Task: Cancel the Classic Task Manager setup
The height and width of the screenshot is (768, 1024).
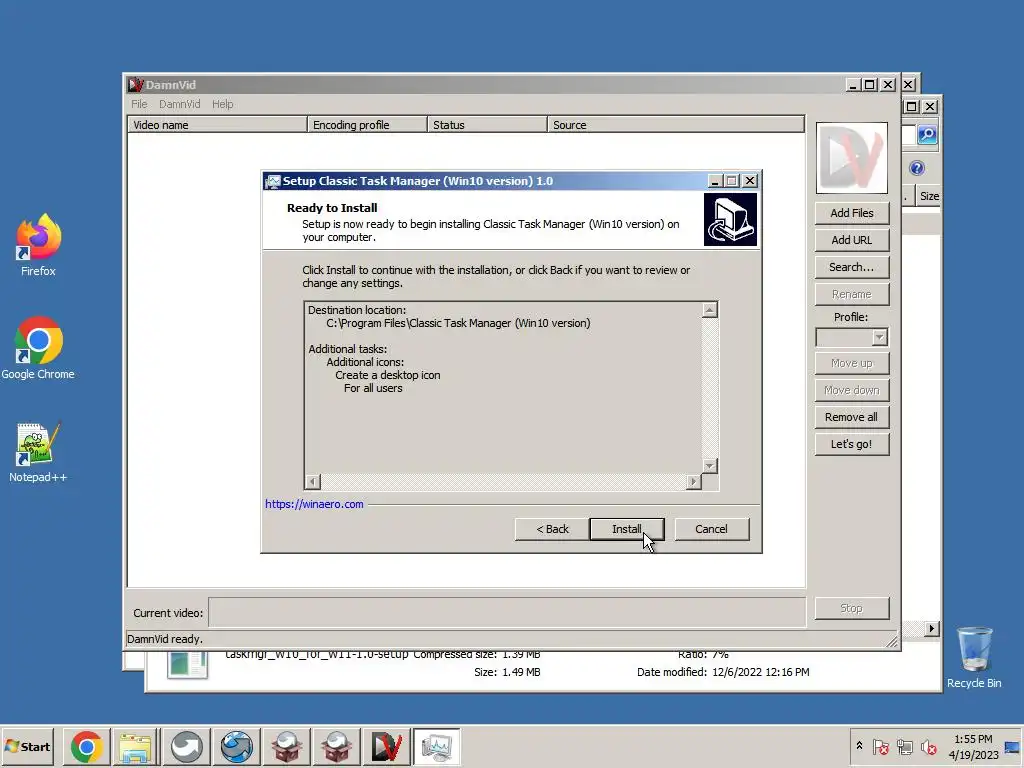Action: click(711, 529)
